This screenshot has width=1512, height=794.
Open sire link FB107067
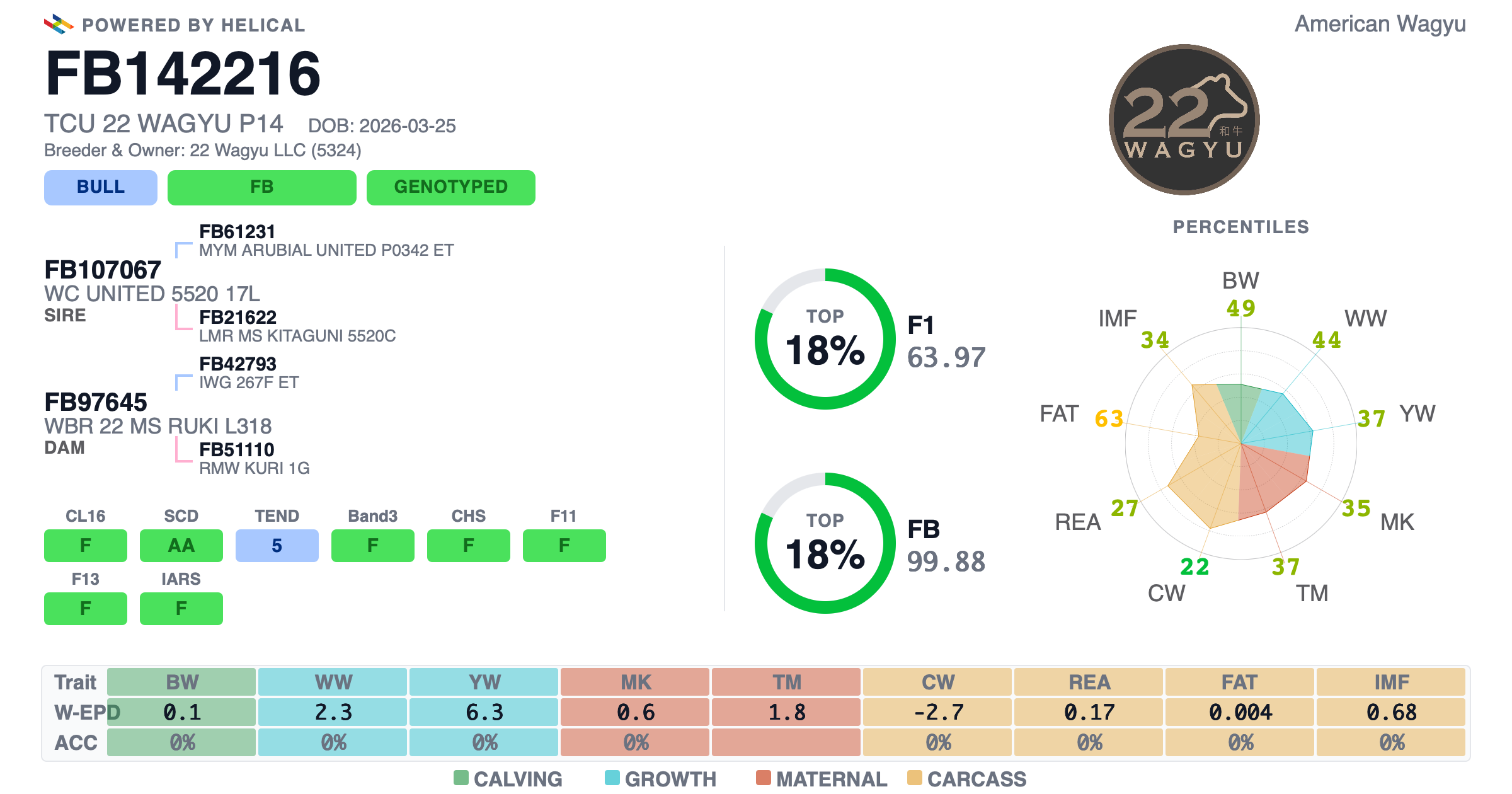tap(103, 270)
